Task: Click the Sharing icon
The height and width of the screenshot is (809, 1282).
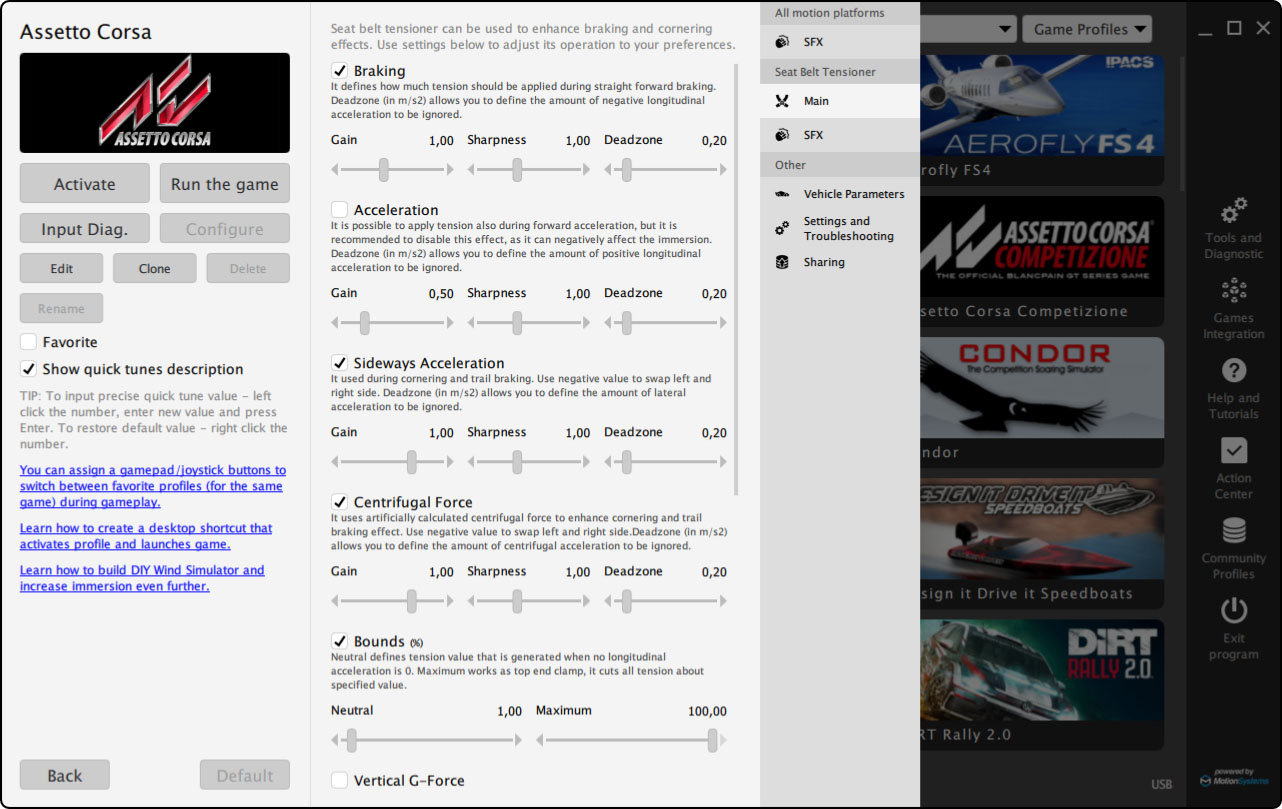Action: (x=782, y=262)
